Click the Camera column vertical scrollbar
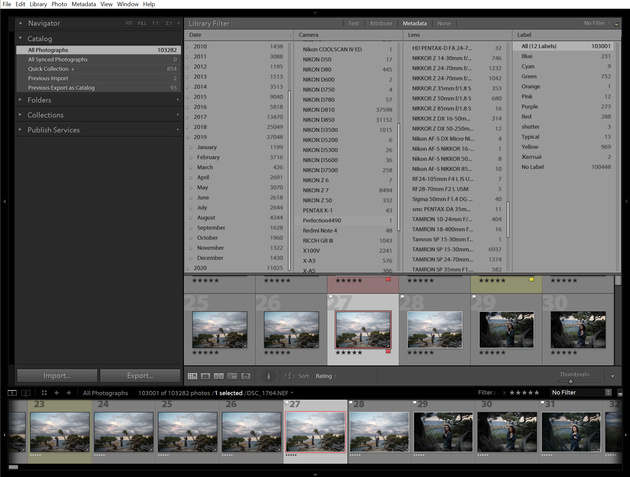 pyautogui.click(x=399, y=177)
